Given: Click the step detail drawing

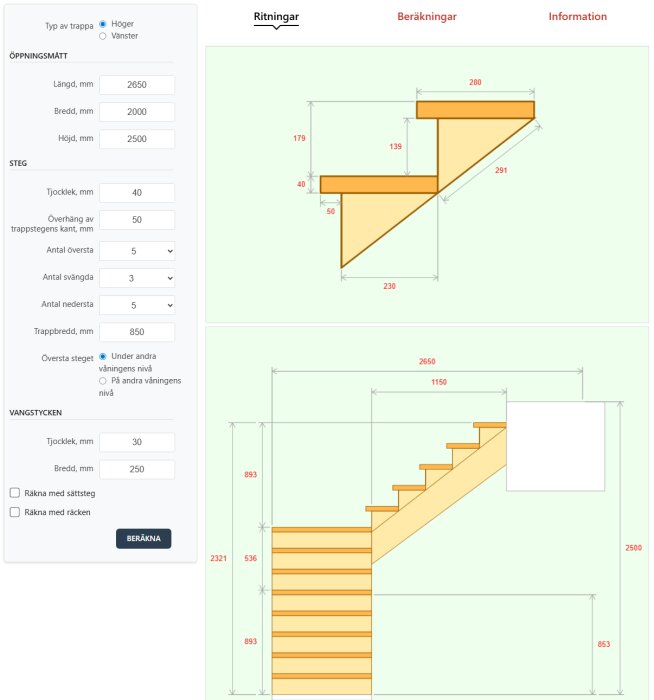Looking at the screenshot, I should [427, 184].
